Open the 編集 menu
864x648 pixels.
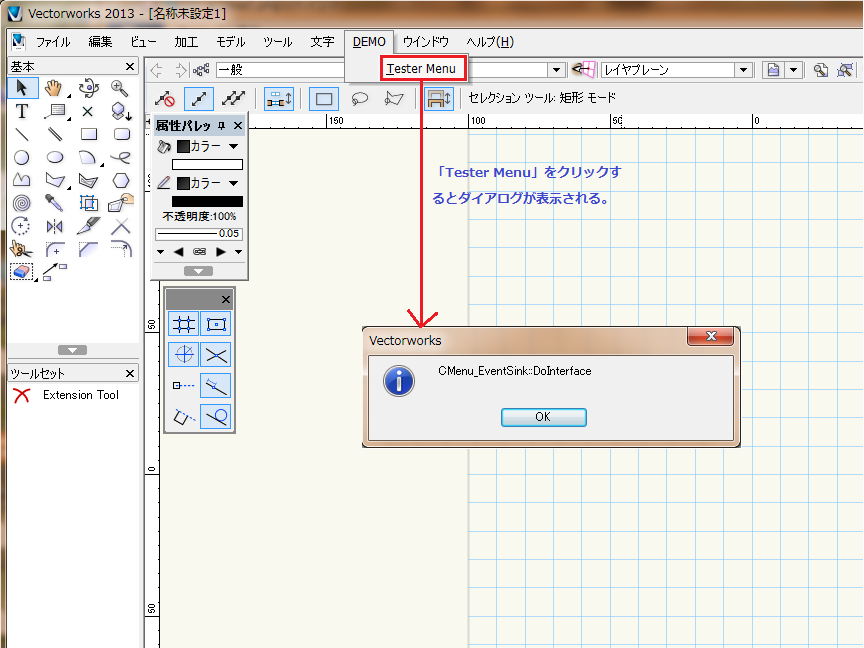click(x=100, y=42)
